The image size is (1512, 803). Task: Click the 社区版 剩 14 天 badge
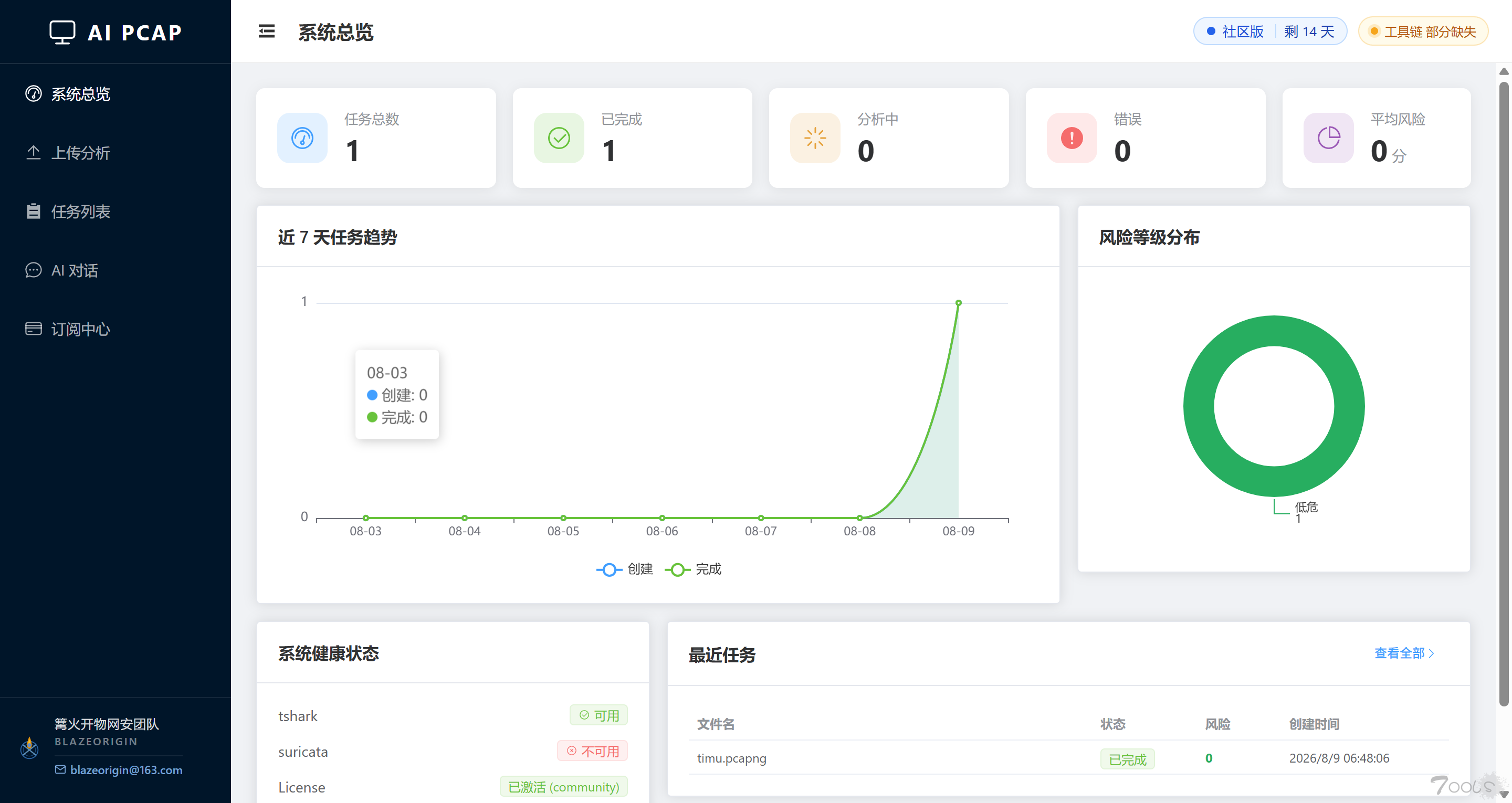point(1270,31)
